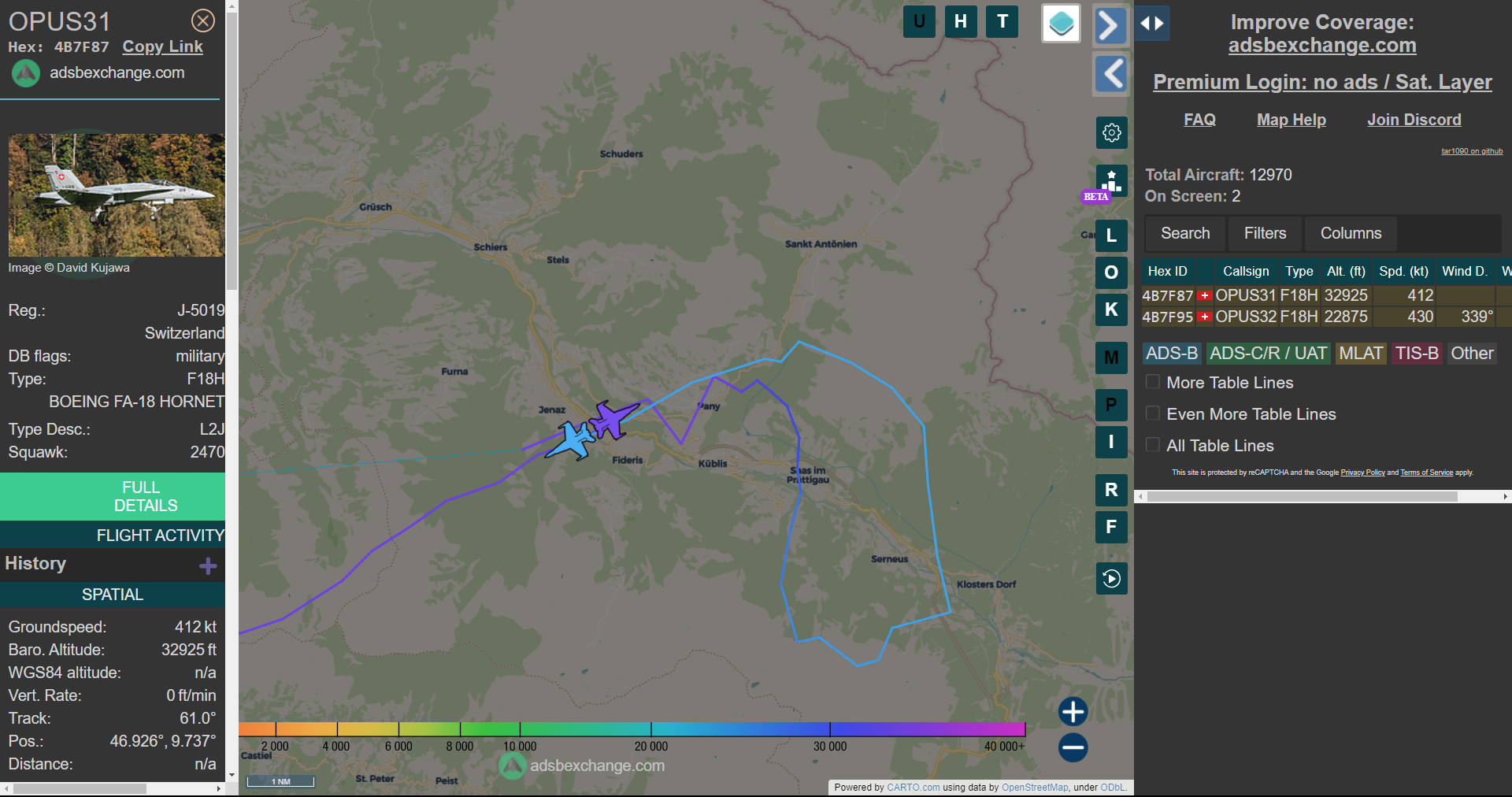Open the CARTO.com attribution link

(913, 787)
